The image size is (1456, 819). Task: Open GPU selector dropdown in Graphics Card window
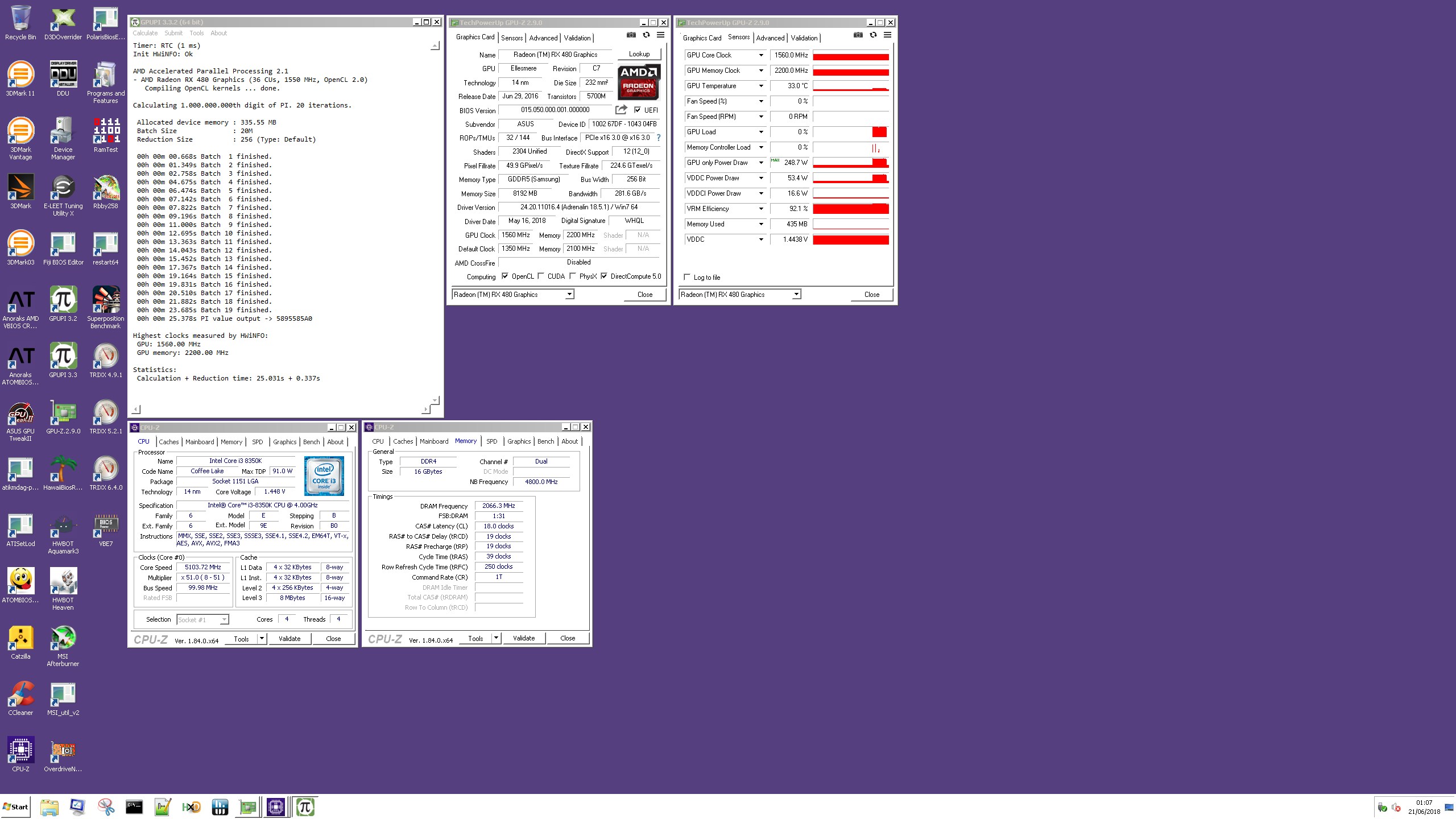click(x=569, y=295)
